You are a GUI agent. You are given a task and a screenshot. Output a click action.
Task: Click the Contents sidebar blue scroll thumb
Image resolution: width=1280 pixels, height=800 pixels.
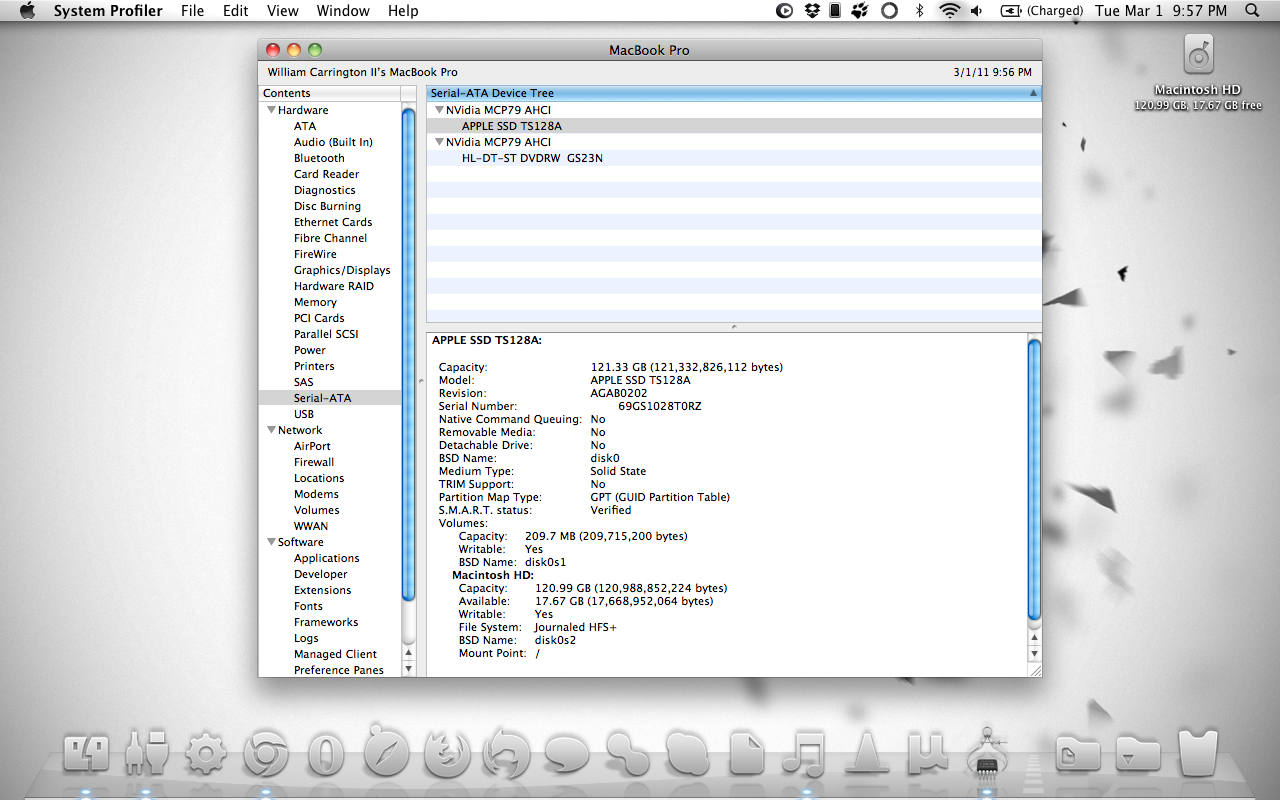click(x=408, y=354)
